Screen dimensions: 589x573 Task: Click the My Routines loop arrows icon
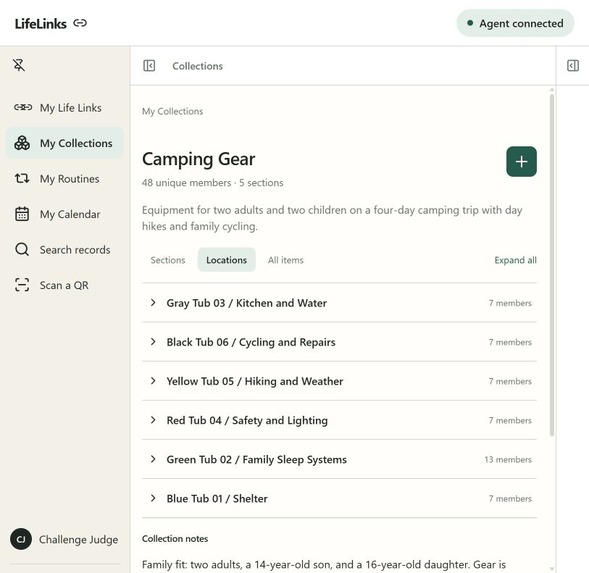point(22,178)
